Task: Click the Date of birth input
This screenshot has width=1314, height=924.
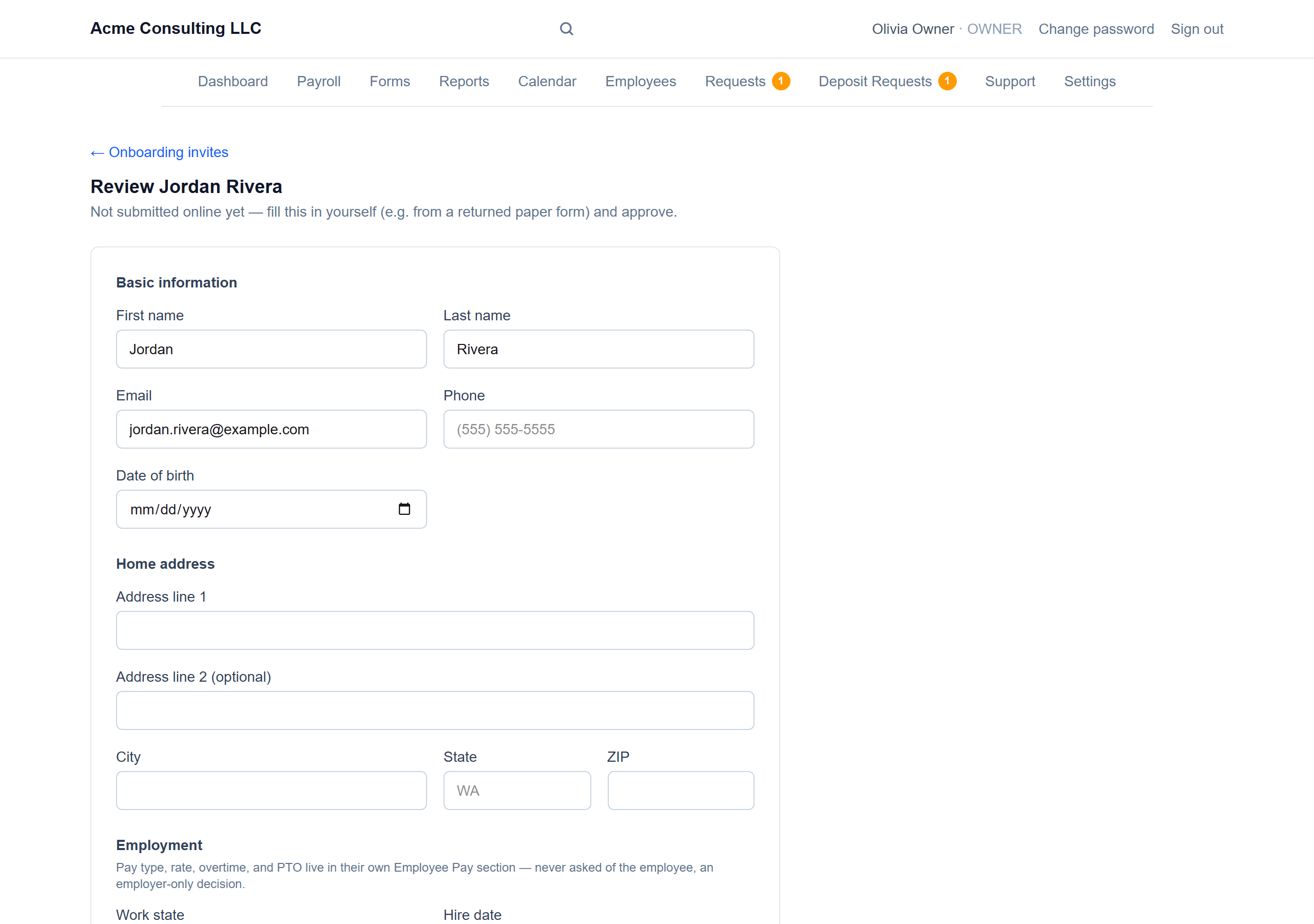Action: pos(272,509)
